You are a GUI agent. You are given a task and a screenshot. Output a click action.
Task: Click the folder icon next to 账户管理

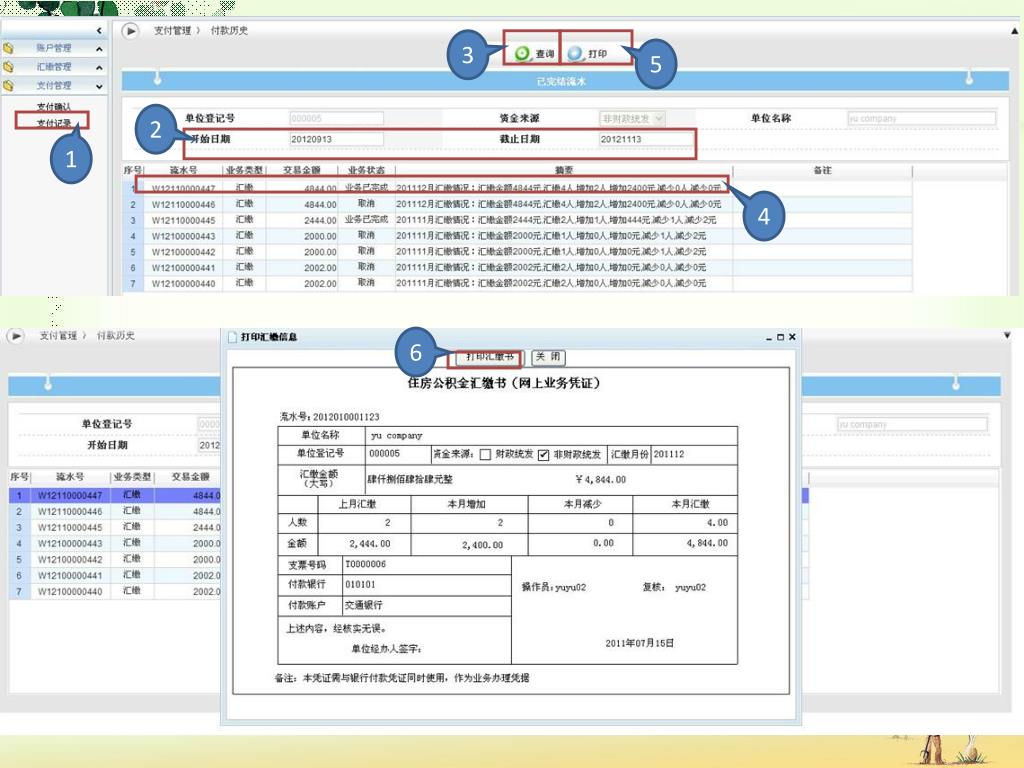[x=9, y=48]
